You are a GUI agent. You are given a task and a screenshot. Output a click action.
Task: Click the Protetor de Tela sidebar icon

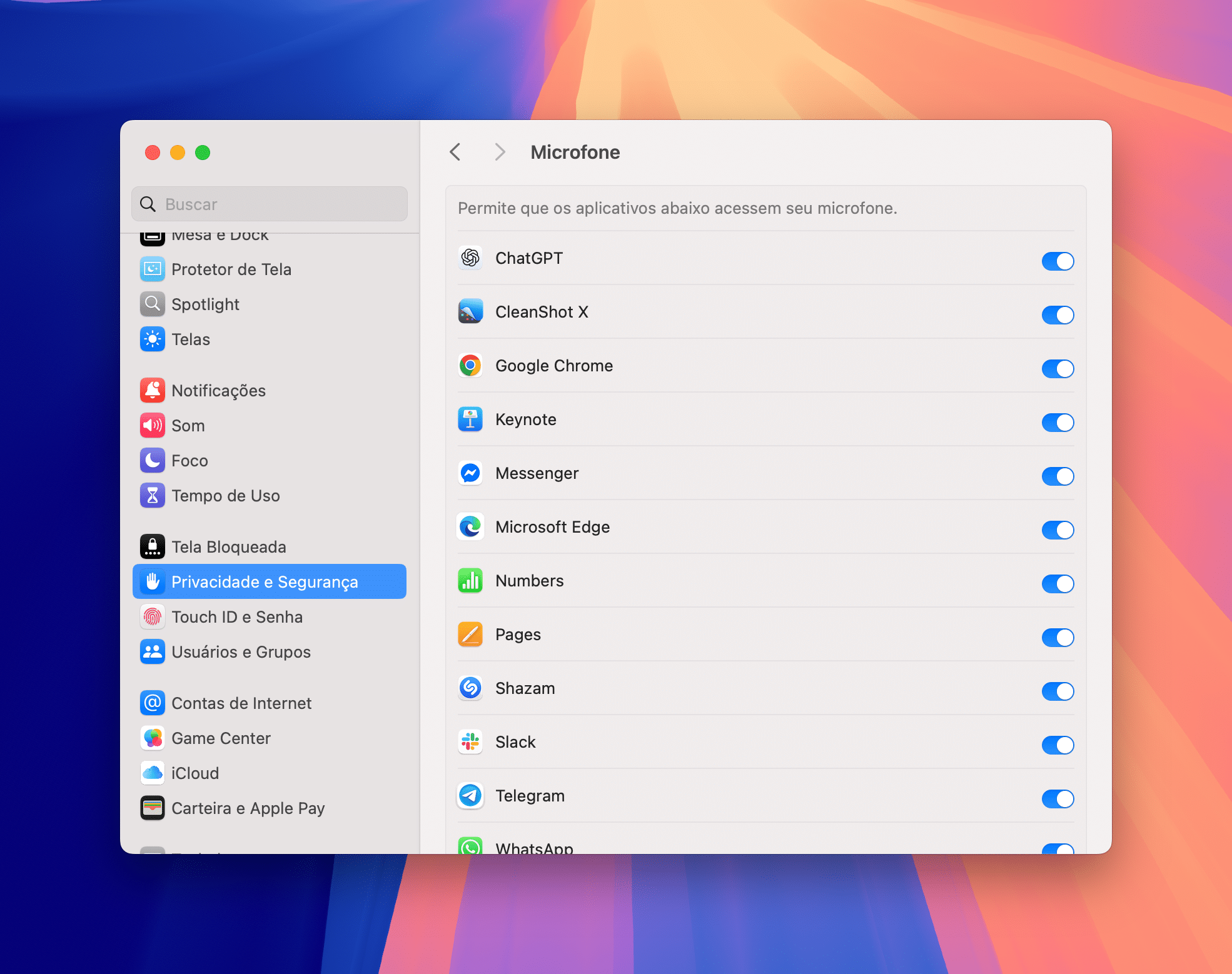[153, 269]
